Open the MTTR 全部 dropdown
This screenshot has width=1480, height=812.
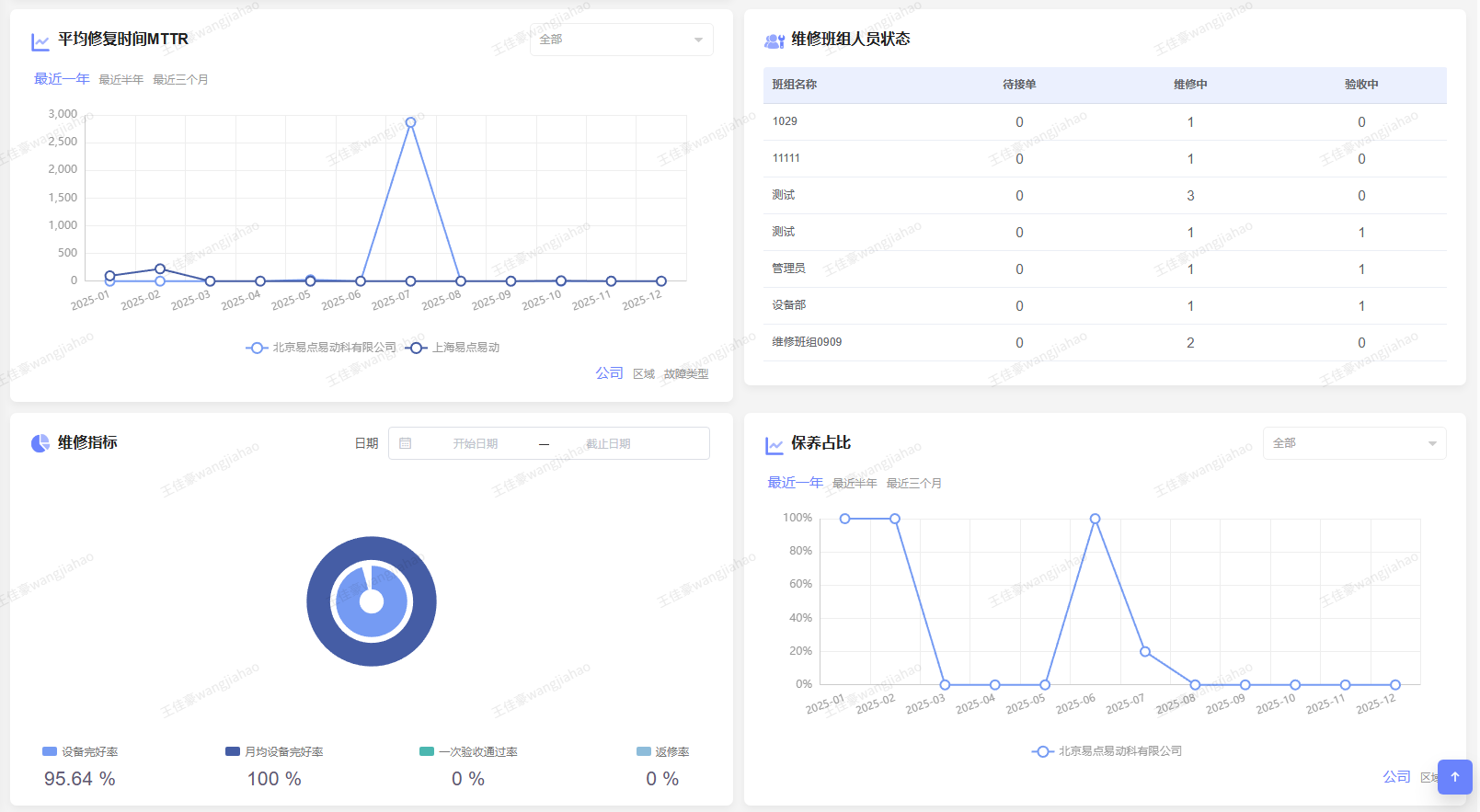pos(621,40)
